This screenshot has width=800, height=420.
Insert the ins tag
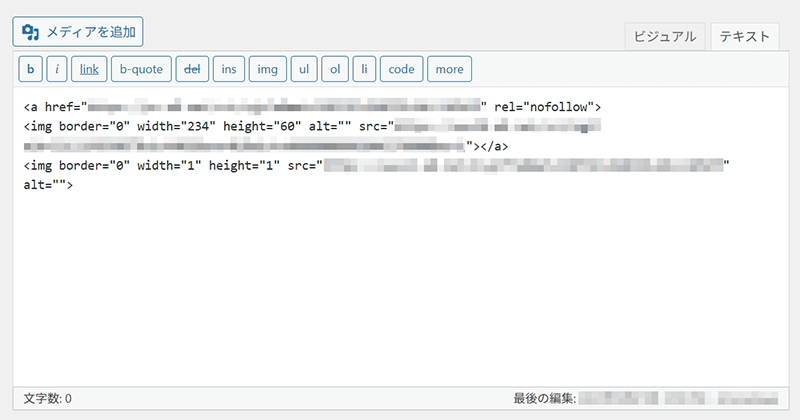pos(229,69)
